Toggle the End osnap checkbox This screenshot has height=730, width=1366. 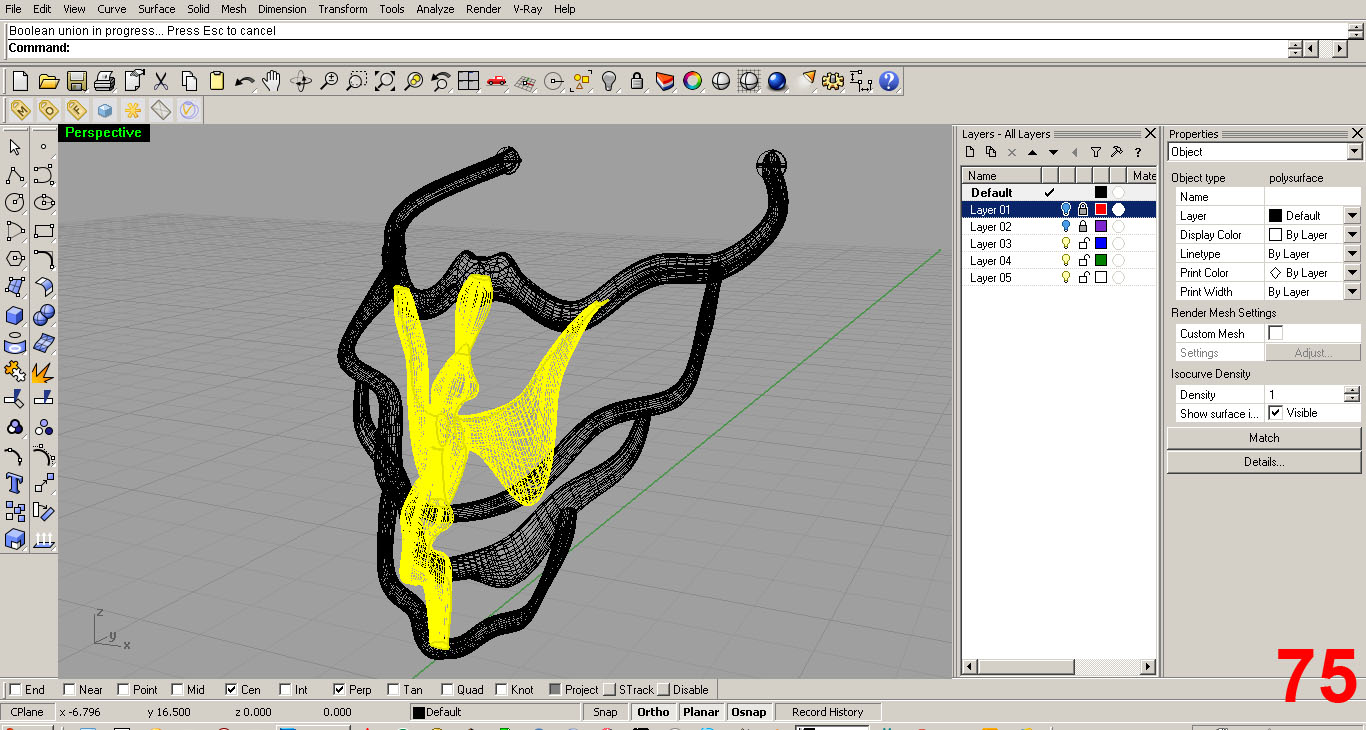point(15,689)
